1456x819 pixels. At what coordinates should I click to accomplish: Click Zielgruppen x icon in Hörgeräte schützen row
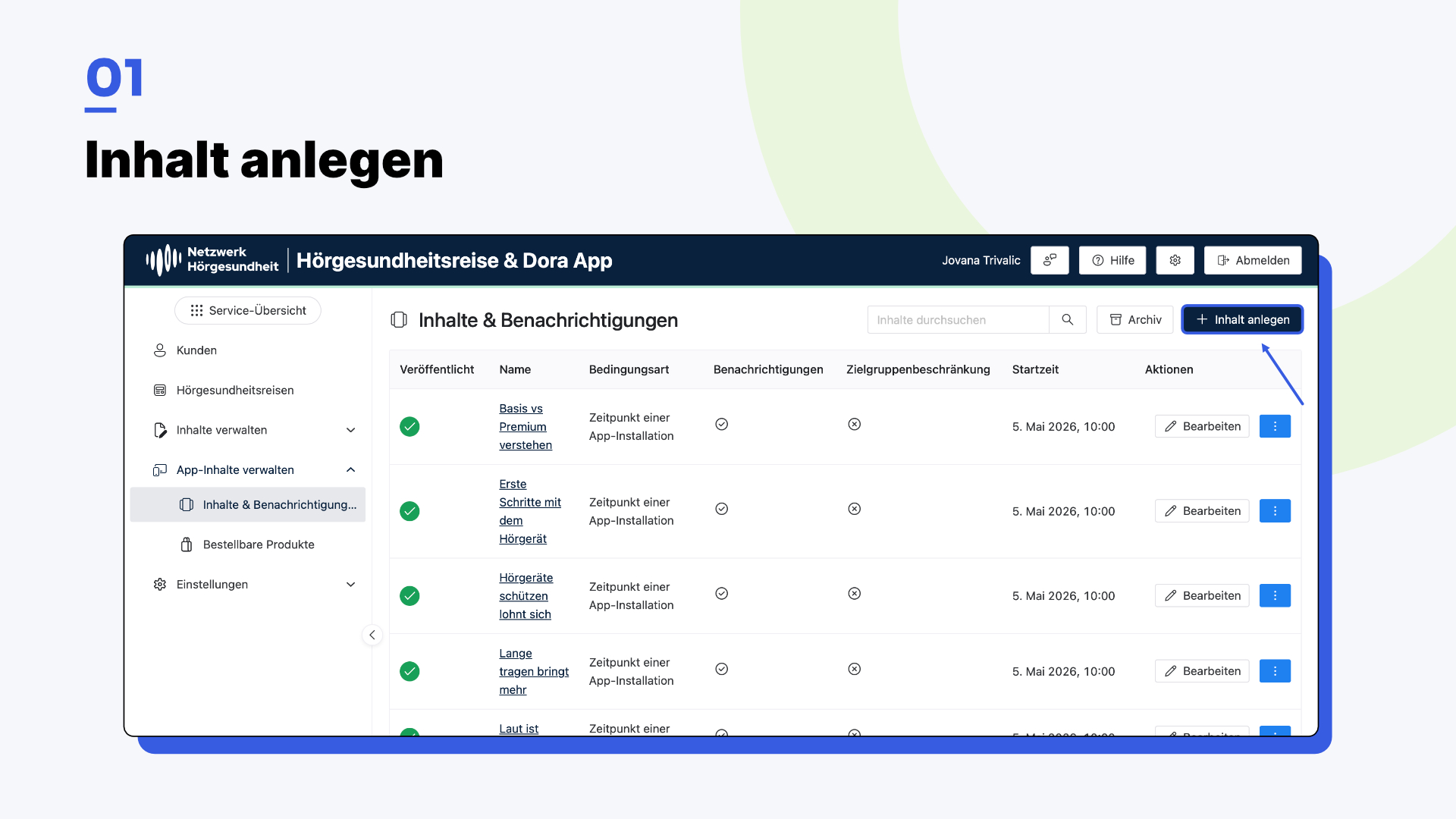click(x=855, y=593)
